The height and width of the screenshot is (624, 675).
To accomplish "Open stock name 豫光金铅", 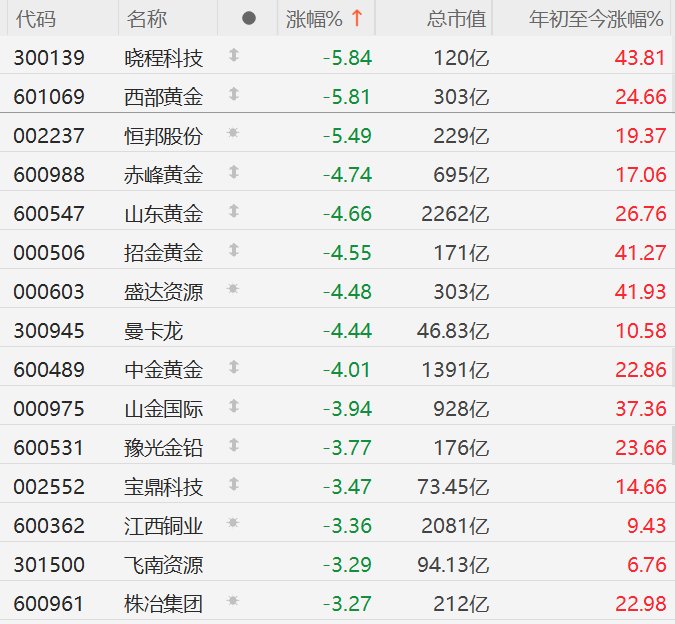I will pyautogui.click(x=164, y=448).
